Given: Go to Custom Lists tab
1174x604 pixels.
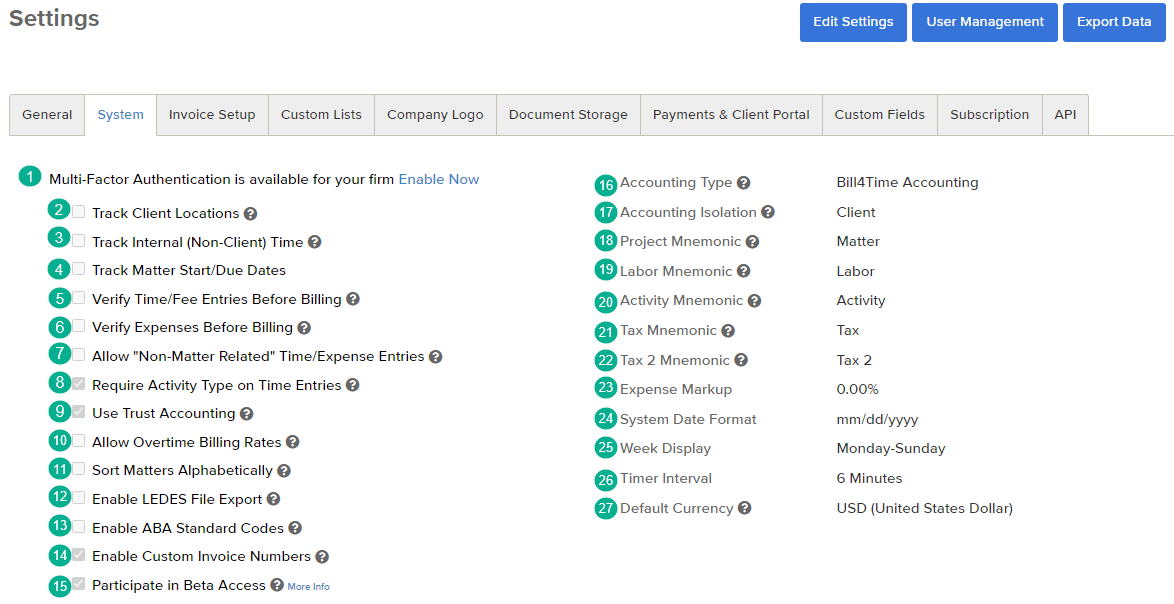Looking at the screenshot, I should coord(321,115).
